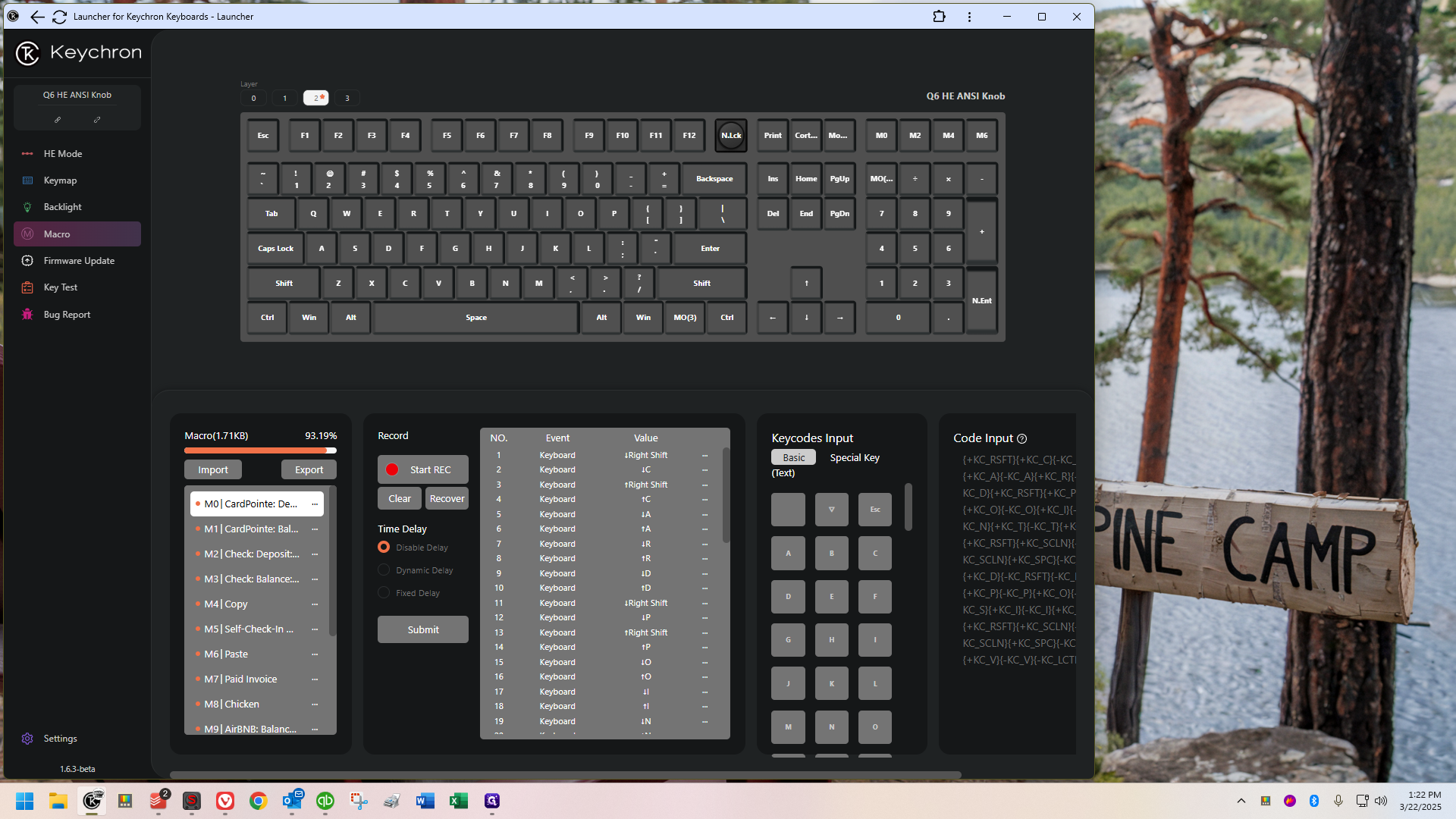
Task: Open options menu for M7 Paid Invoice
Action: 315,679
